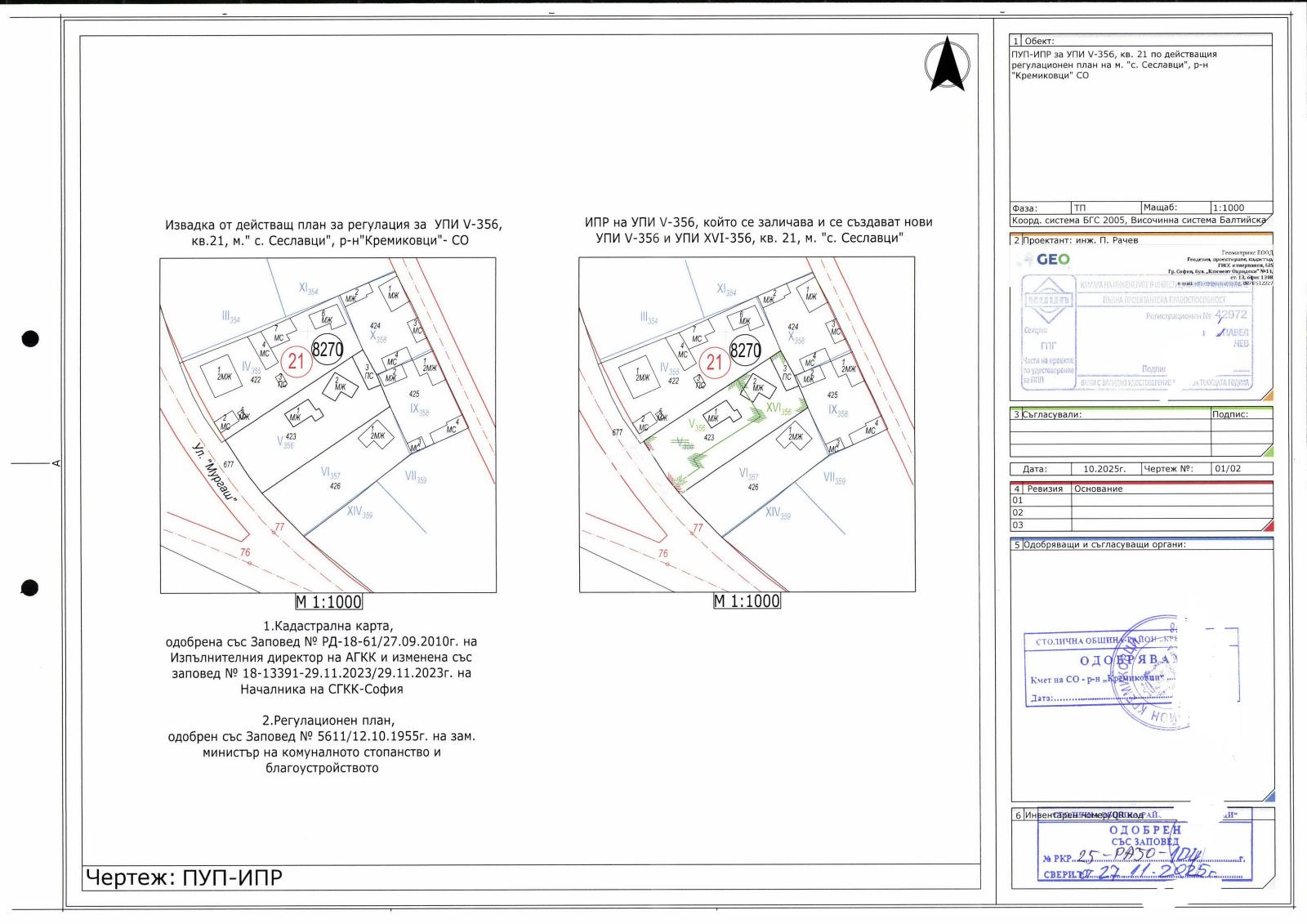Screen dimensions: 1307x924
Task: Select the M 1:1000 label under right map
Action: [747, 601]
